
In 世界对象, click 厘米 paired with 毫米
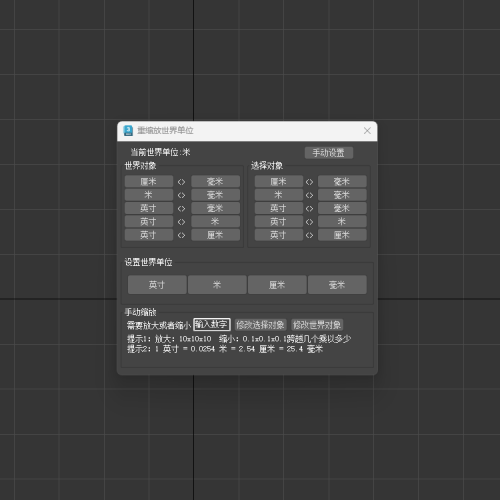pos(149,182)
